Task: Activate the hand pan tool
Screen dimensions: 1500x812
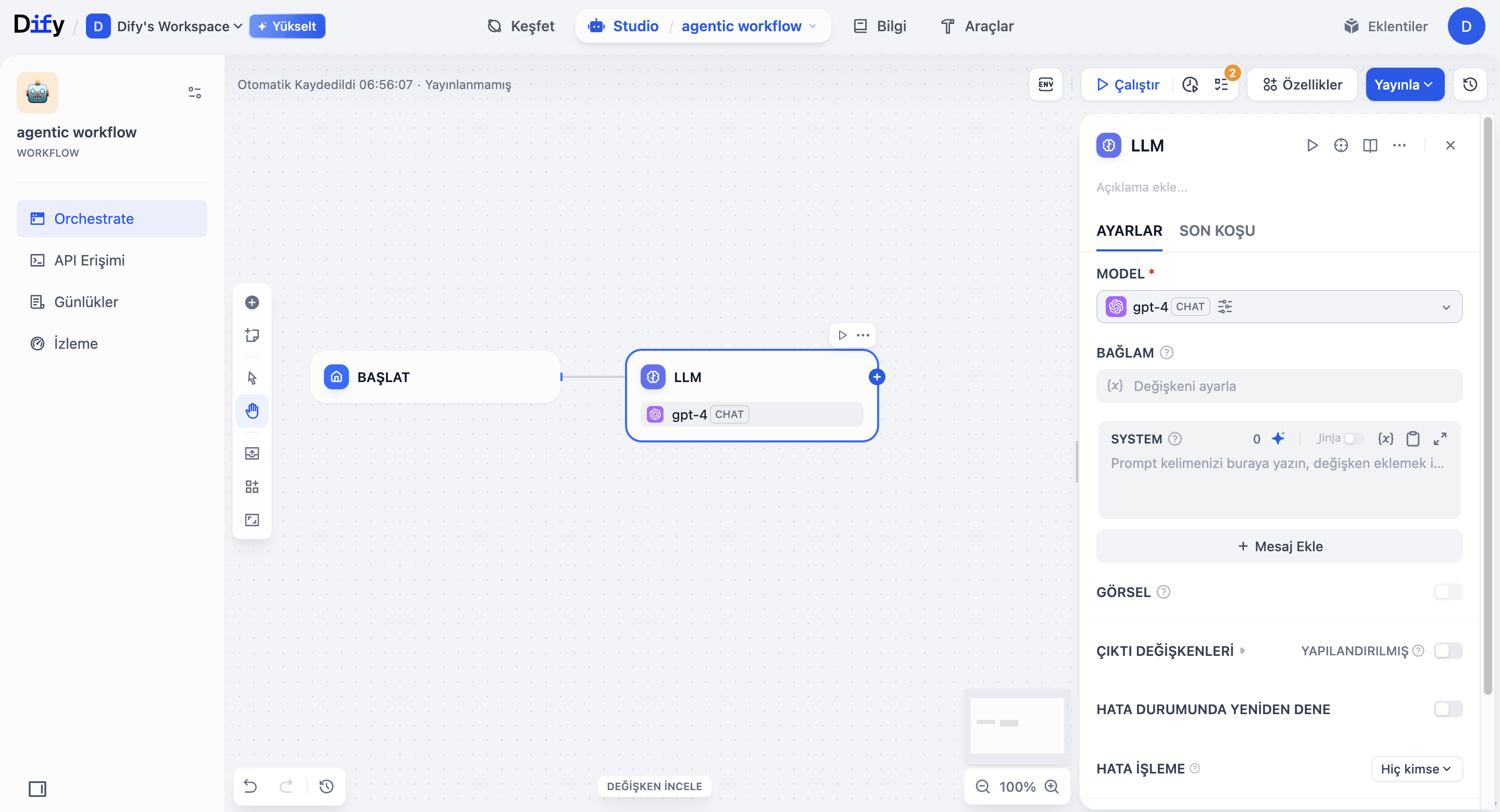Action: coord(252,410)
